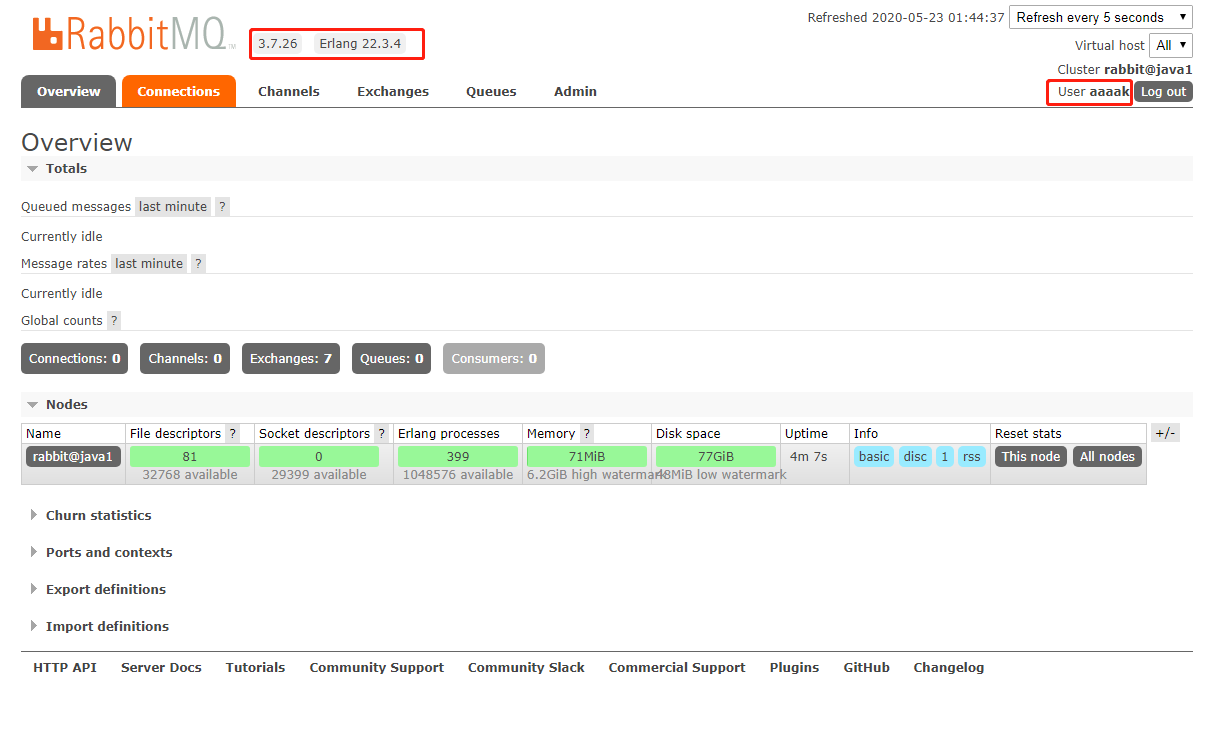Screen dimensions: 1210x733
Task: Open the HTTP API link
Action: pyautogui.click(x=65, y=667)
